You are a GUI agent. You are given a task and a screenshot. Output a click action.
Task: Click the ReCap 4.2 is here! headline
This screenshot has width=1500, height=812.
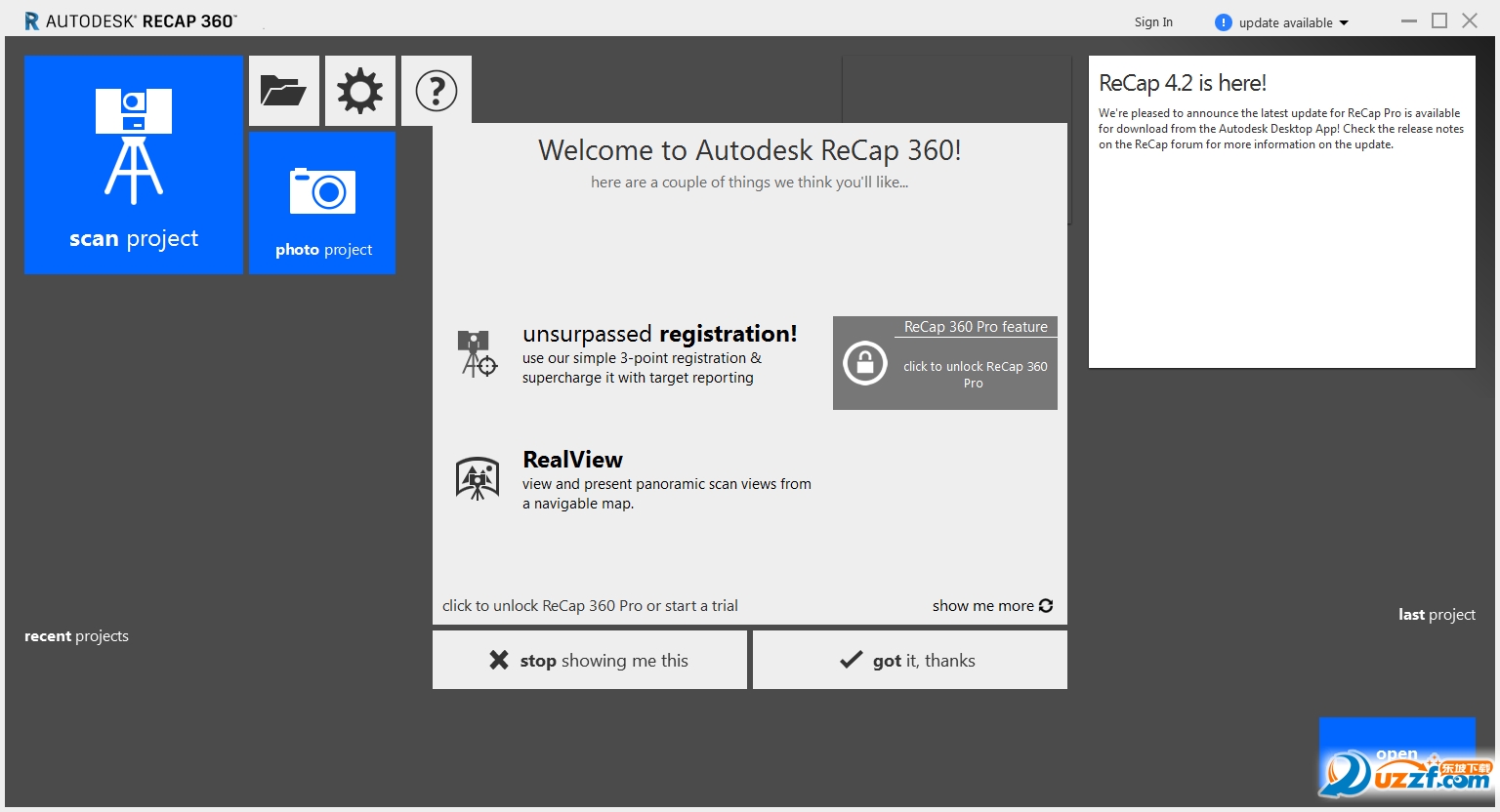point(1183,83)
